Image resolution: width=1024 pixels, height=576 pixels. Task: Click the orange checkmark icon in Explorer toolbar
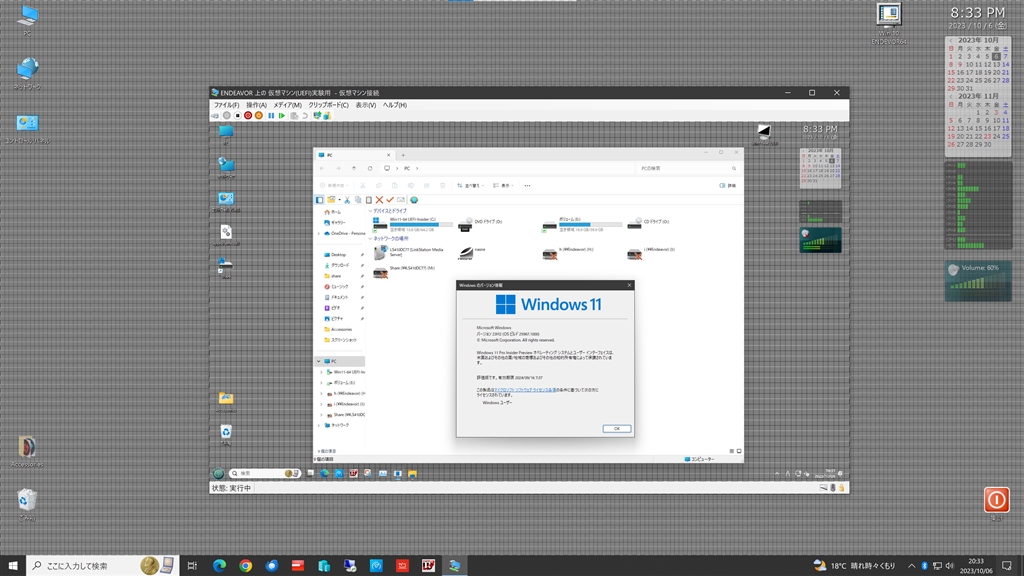coord(390,200)
